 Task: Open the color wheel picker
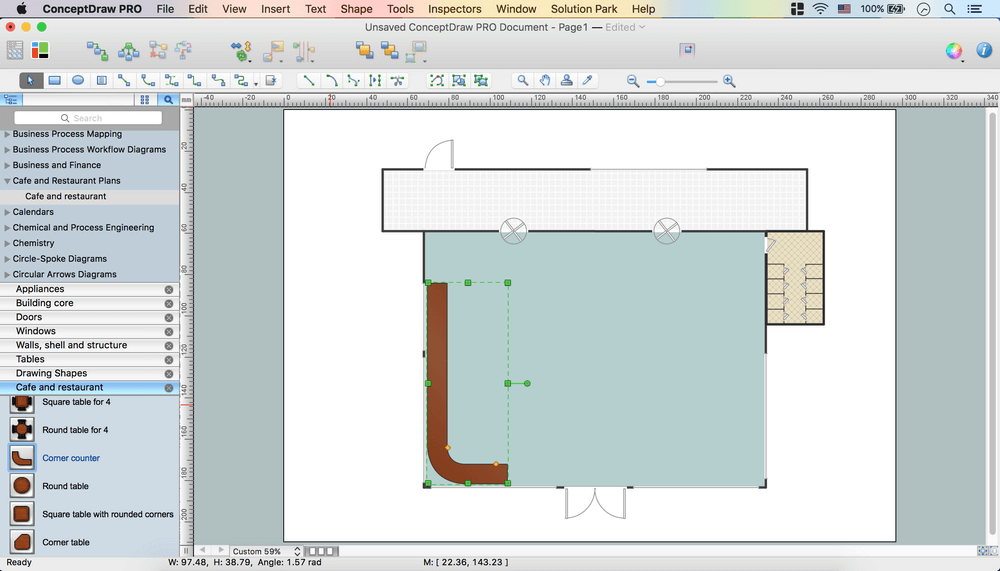(x=954, y=51)
